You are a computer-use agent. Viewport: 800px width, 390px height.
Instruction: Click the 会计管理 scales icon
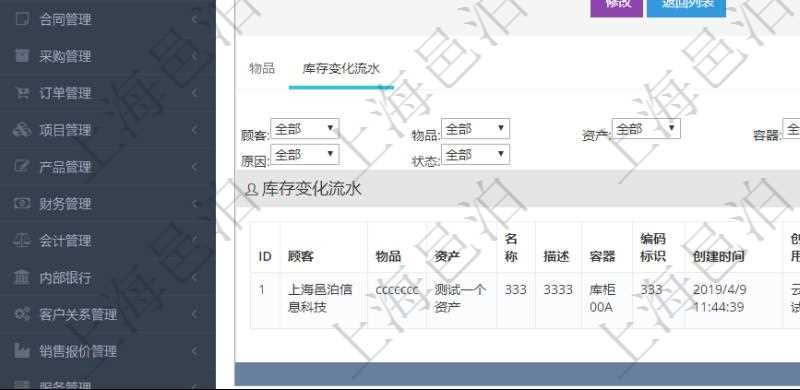22,240
